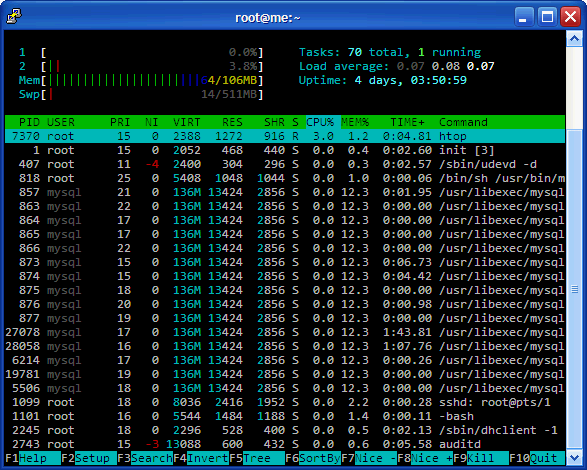Select the /sbin/udevd -d process row
The image size is (587, 470).
(285, 164)
